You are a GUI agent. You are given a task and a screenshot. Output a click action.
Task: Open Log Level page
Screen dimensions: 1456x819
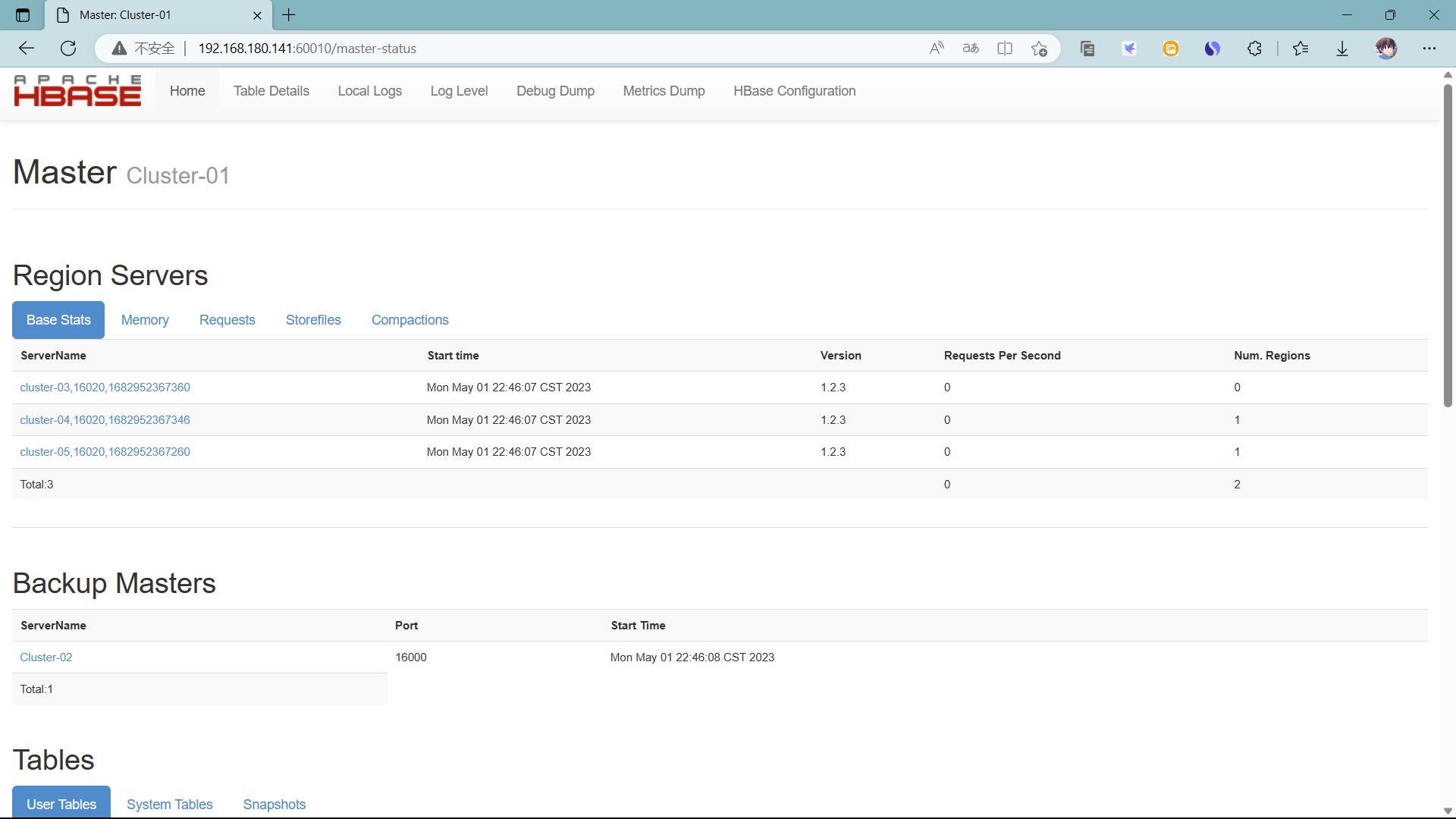click(x=459, y=91)
